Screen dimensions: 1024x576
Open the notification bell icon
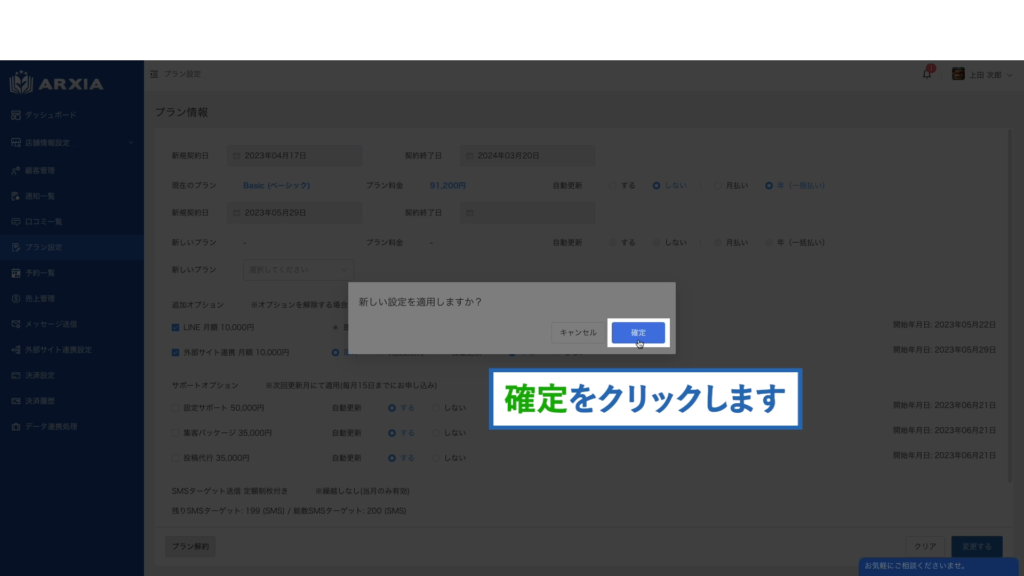click(926, 74)
